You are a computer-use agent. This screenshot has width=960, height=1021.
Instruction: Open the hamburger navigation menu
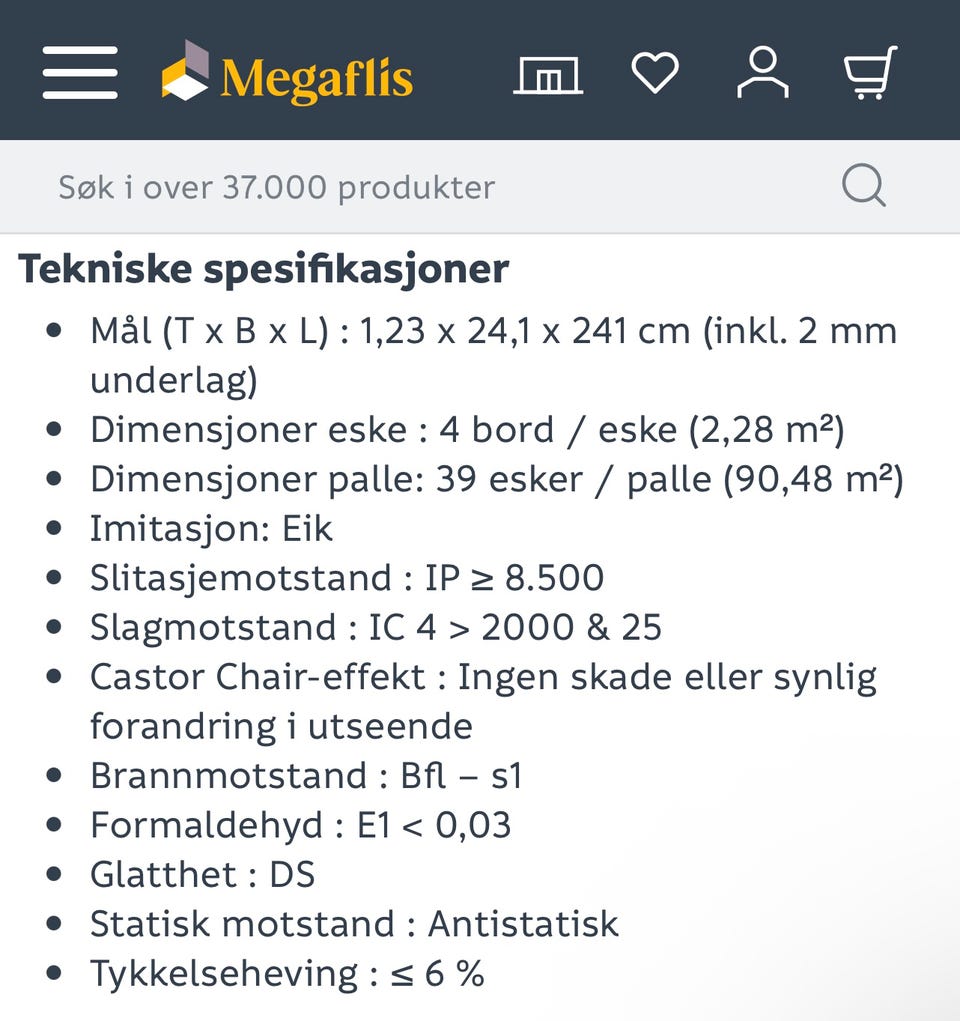click(x=80, y=72)
